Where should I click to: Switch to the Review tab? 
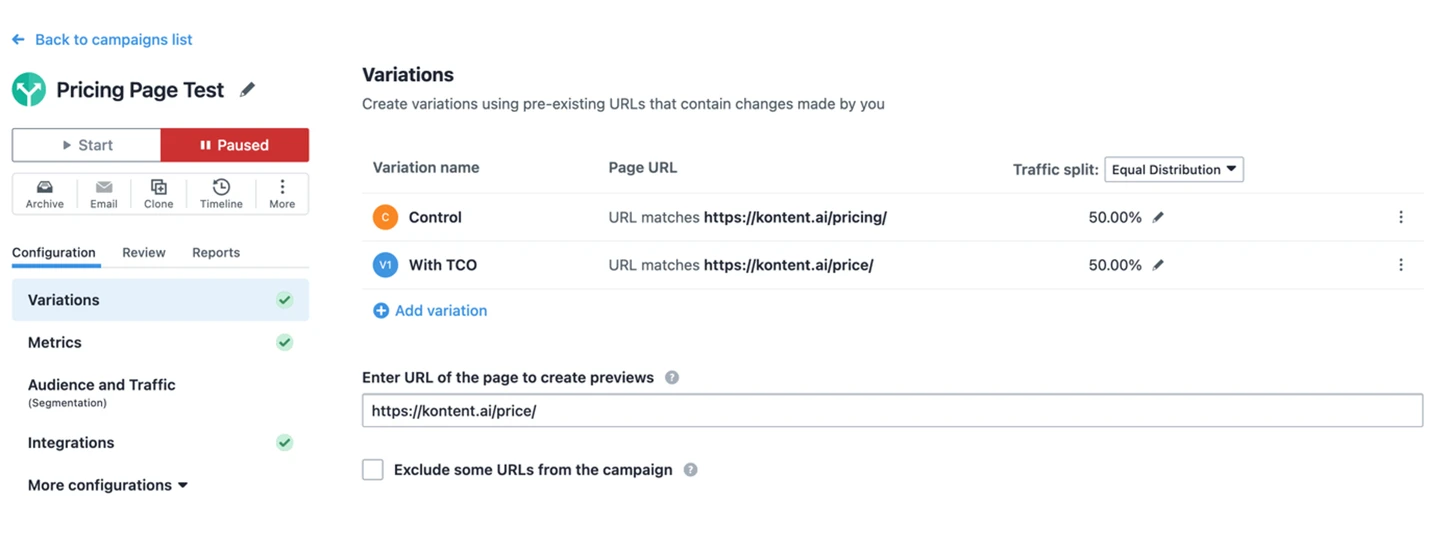click(x=144, y=253)
